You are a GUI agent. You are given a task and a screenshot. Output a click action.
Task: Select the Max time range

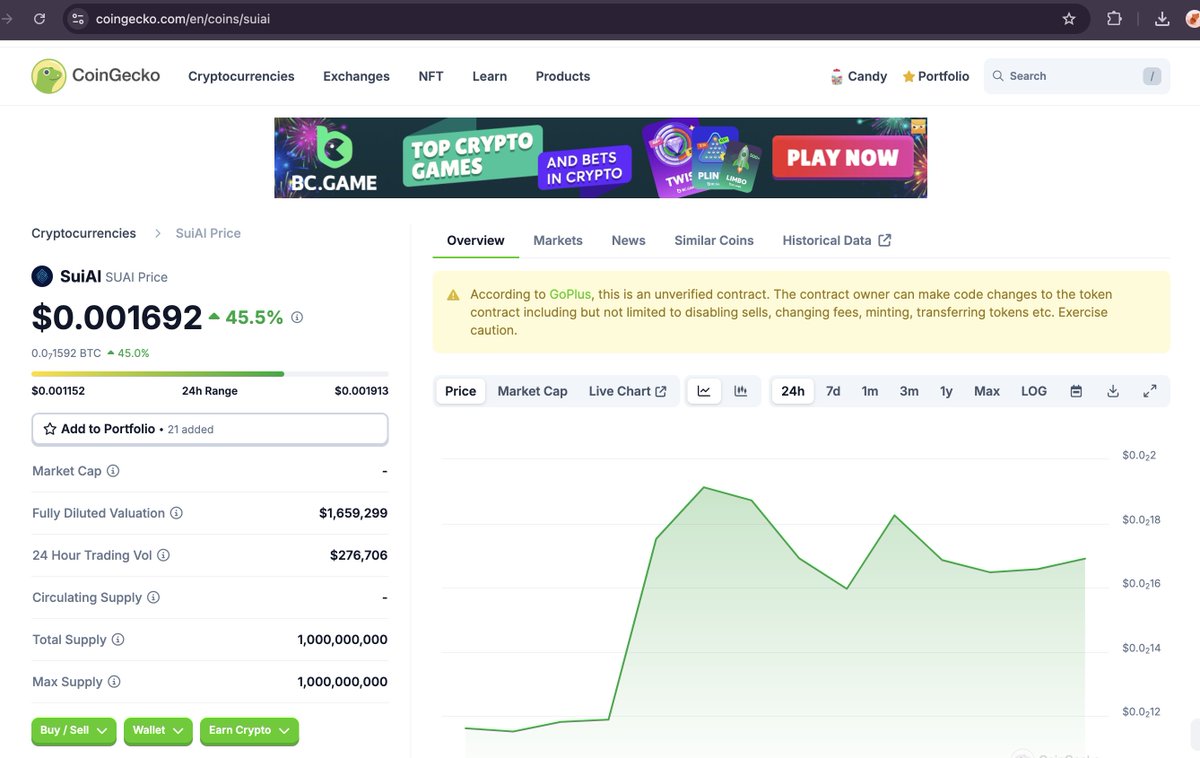point(987,391)
